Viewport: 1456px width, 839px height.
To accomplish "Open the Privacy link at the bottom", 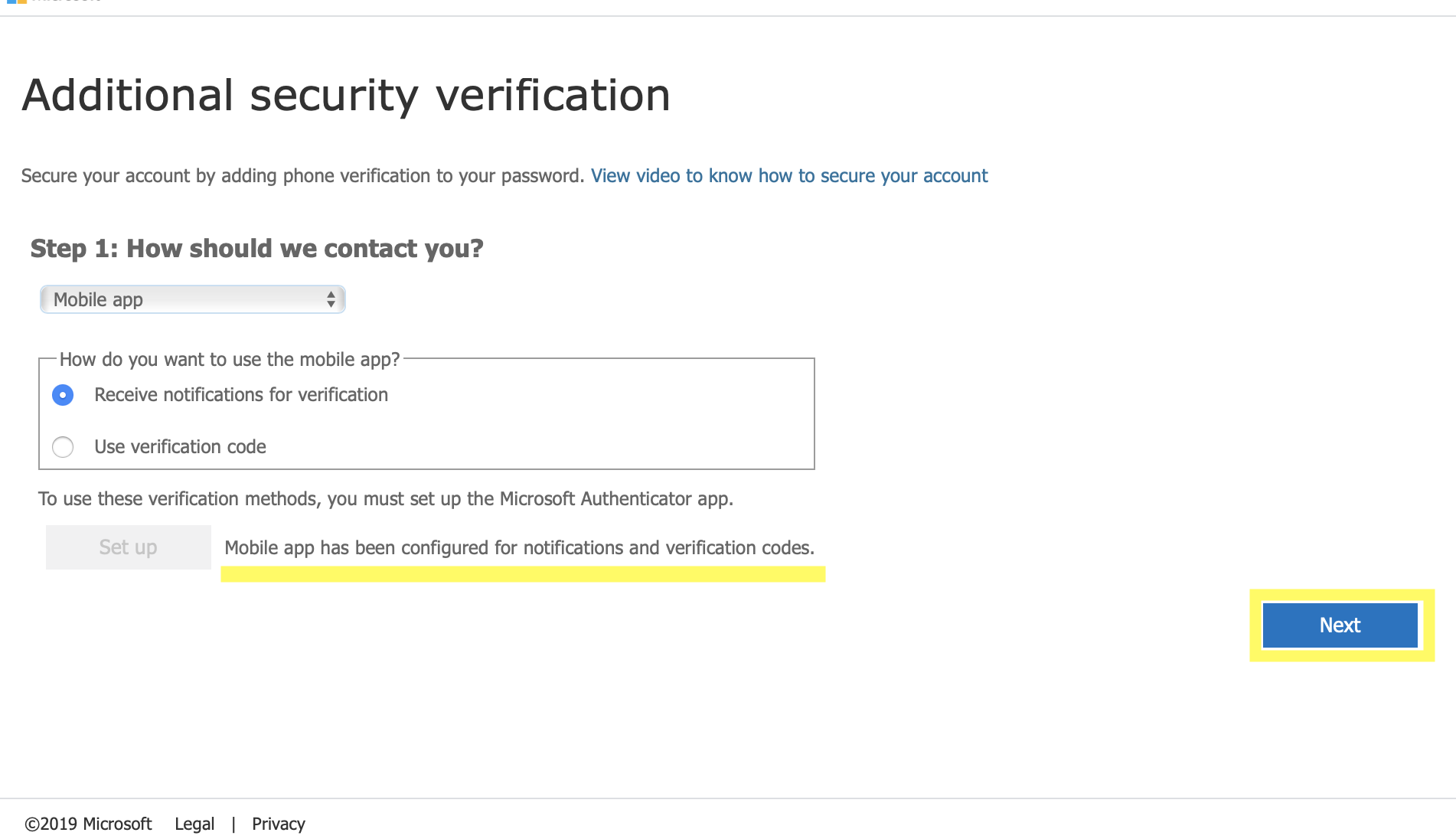I will (x=278, y=824).
